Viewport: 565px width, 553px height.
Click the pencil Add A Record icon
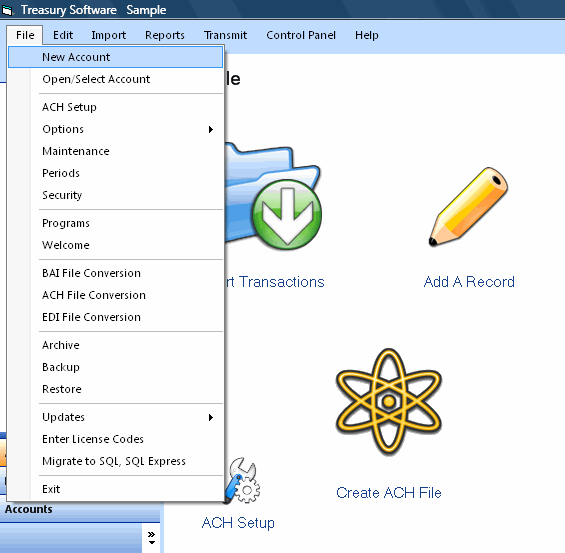click(469, 207)
